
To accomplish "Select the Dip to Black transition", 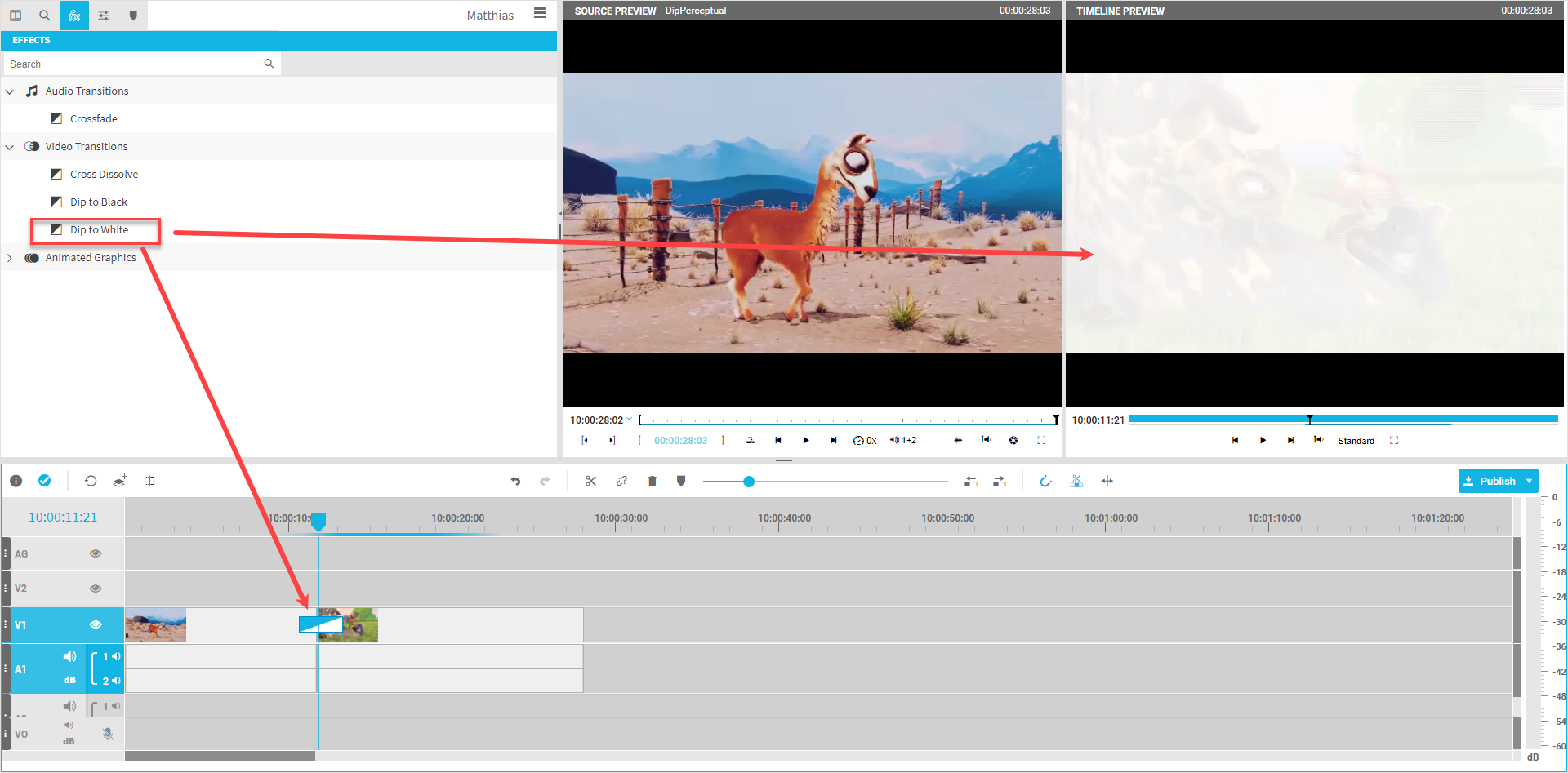I will coord(98,202).
